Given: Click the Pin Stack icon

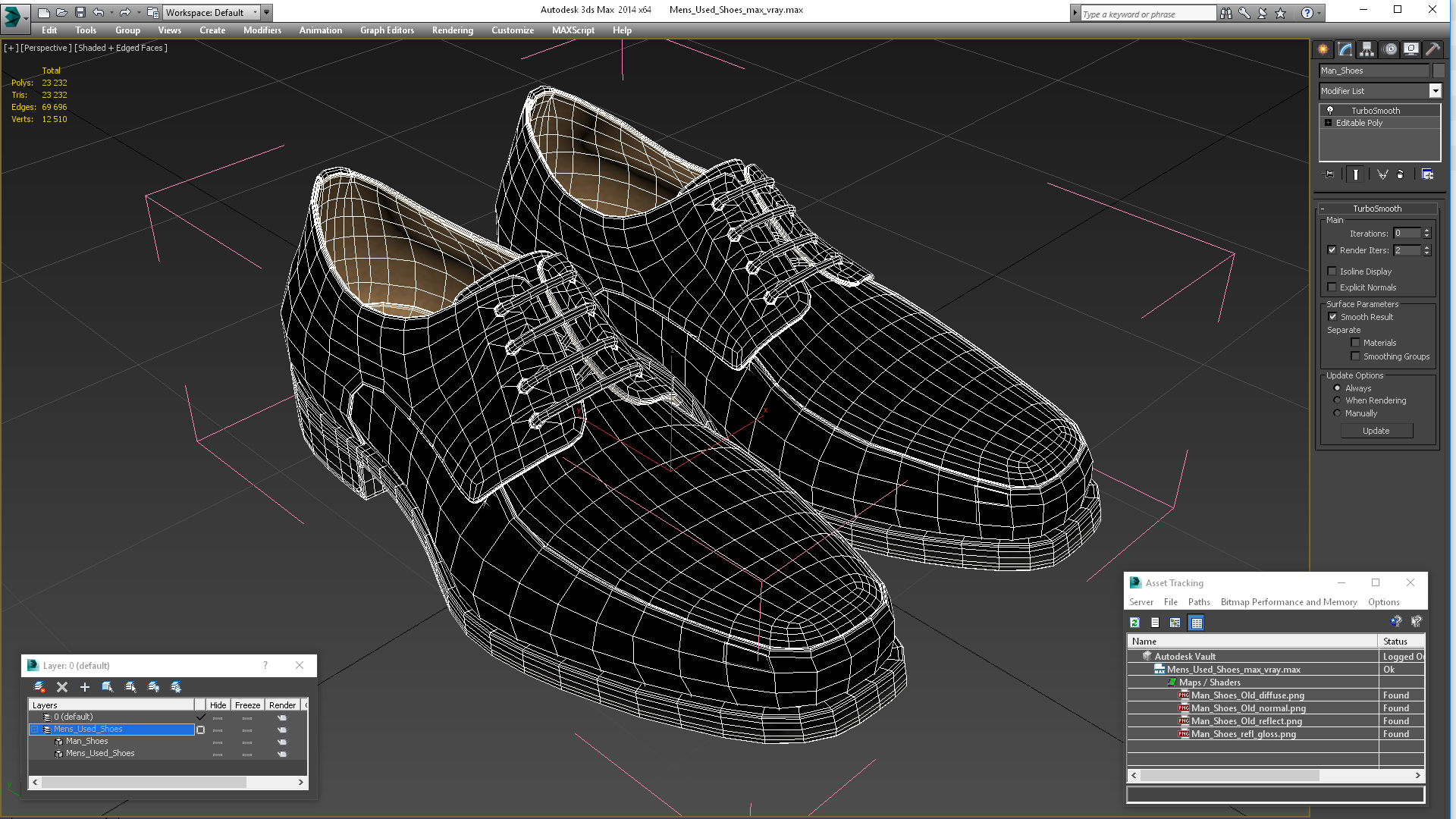Looking at the screenshot, I should coord(1329,174).
